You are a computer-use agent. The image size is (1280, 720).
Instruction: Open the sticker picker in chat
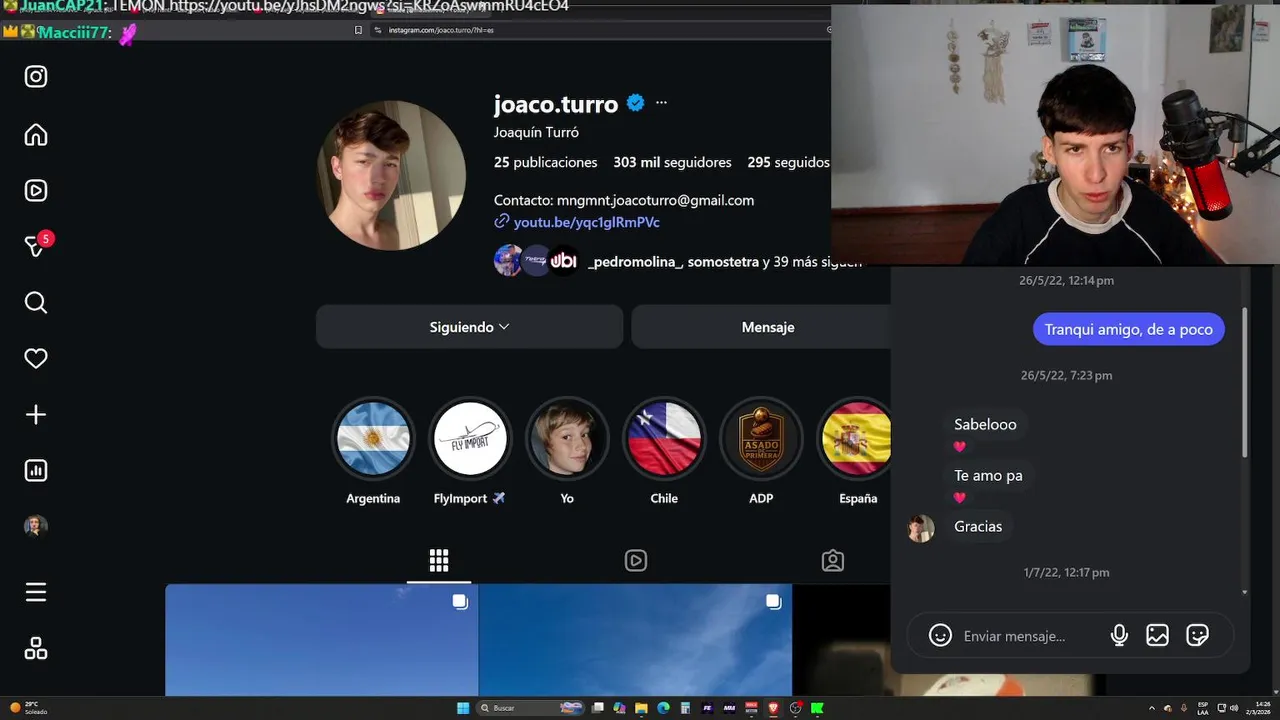pos(1197,635)
